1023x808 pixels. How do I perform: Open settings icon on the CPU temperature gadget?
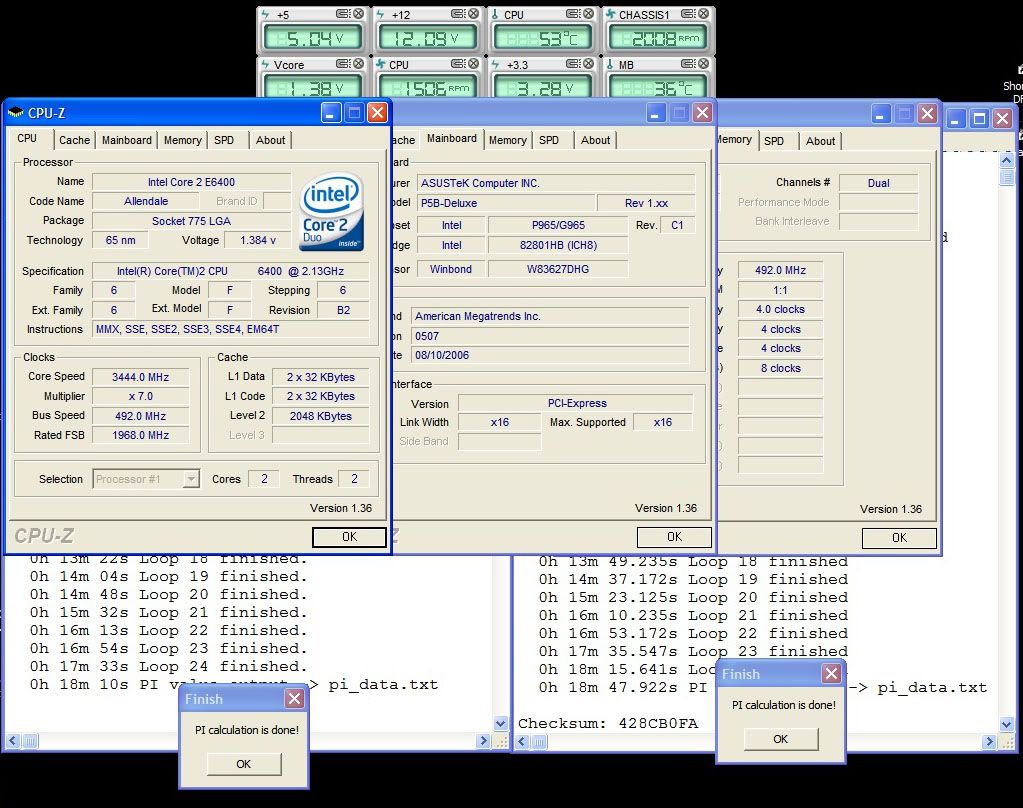coord(573,14)
